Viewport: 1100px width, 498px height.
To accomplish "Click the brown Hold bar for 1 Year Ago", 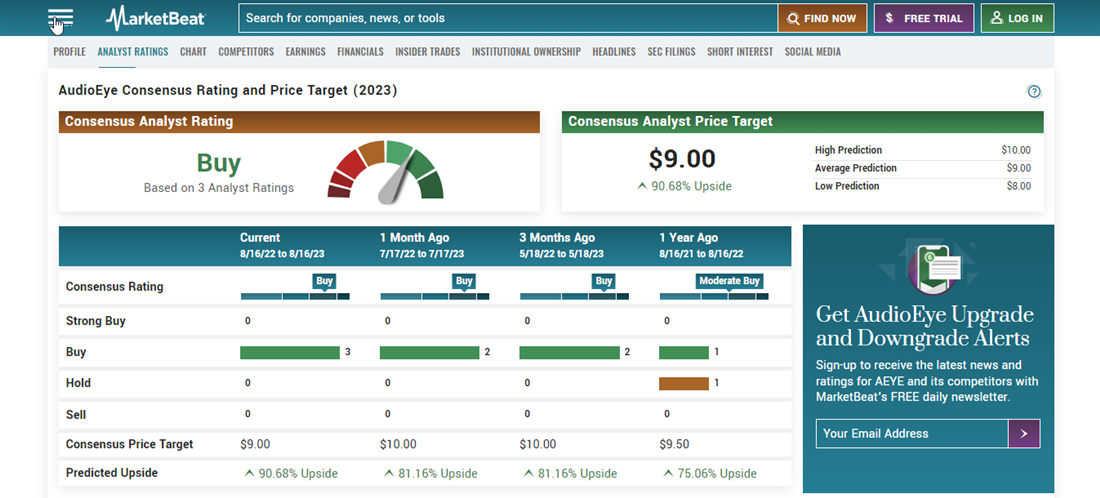I will coord(684,383).
